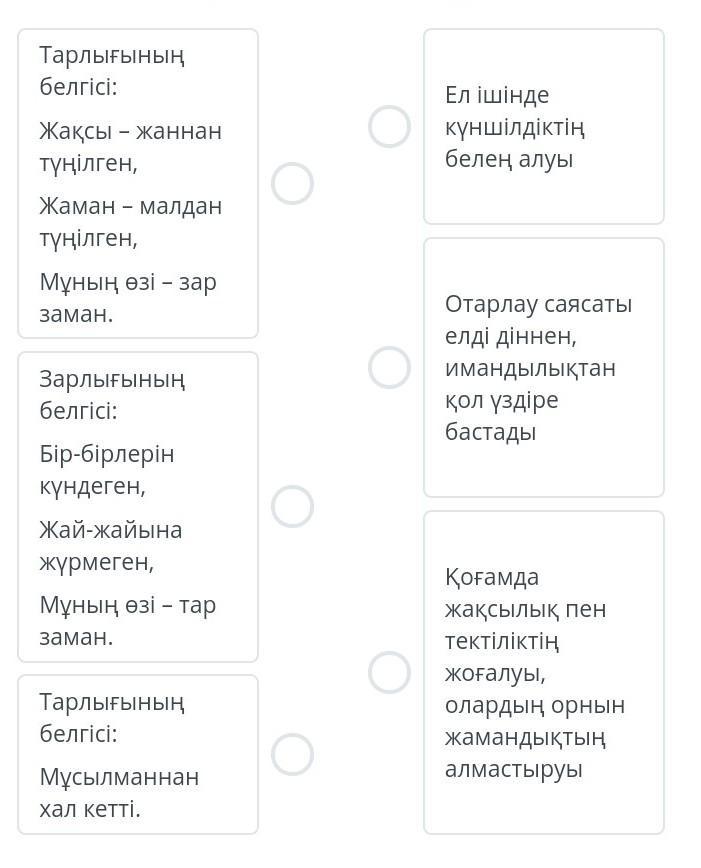701x868 pixels.
Task: Pick the "Қоғамда жақсылық пен тектіліктің жоғалуы" card
Action: (x=543, y=672)
